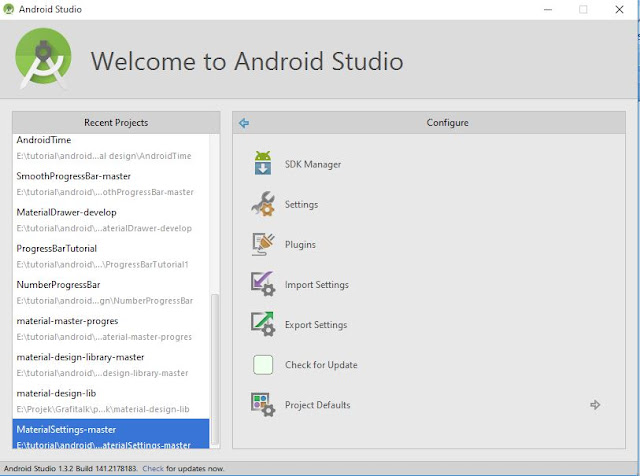
Task: Click the Check link in status bar
Action: tap(153, 468)
